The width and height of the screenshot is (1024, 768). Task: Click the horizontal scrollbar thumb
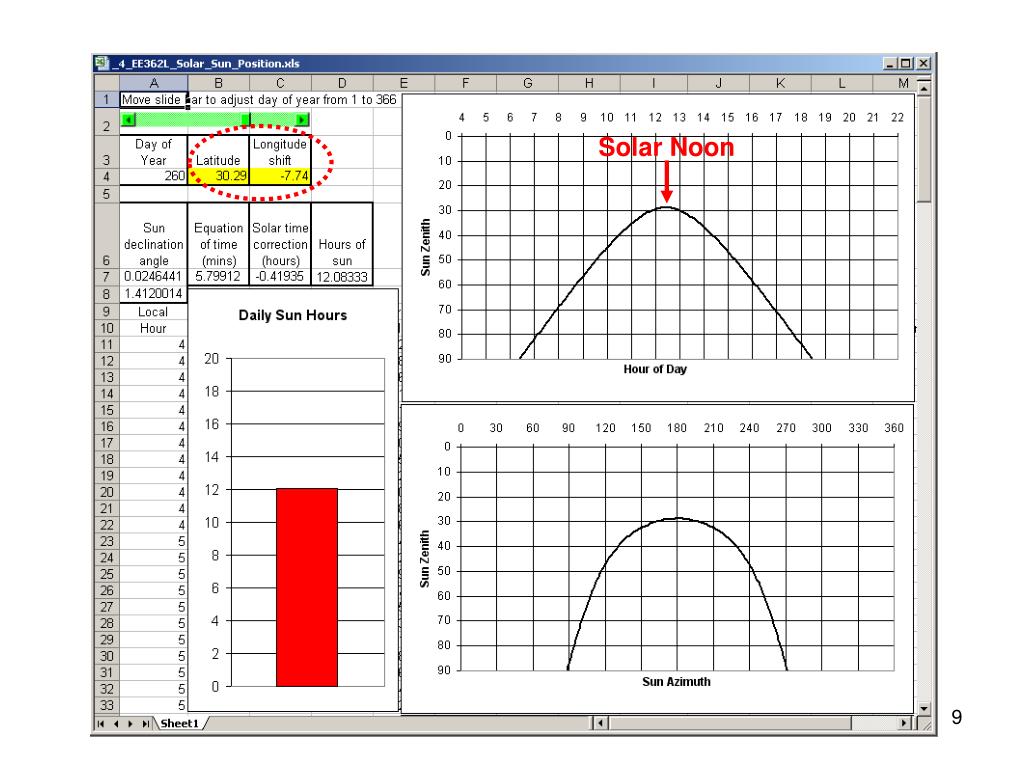[729, 723]
